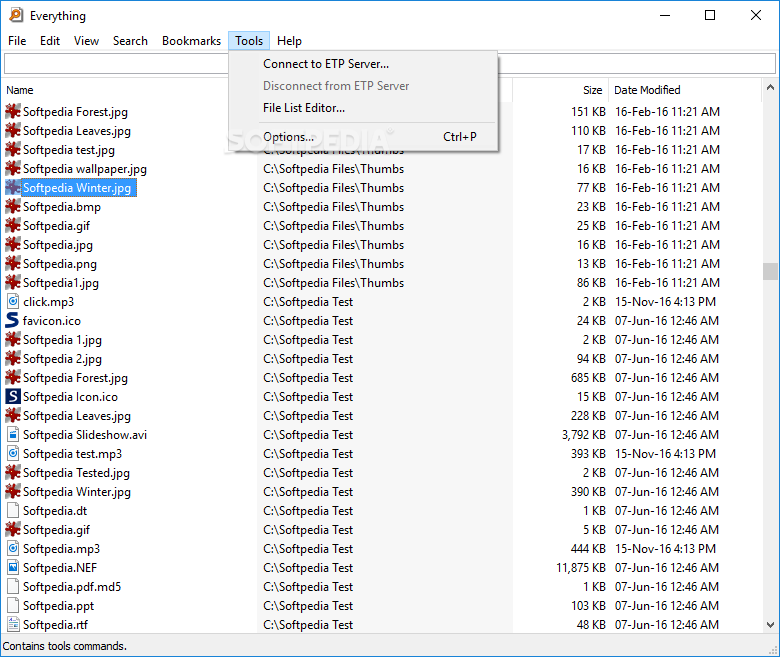The height and width of the screenshot is (657, 780).
Task: Click the scrollbar up arrow
Action: (x=770, y=88)
